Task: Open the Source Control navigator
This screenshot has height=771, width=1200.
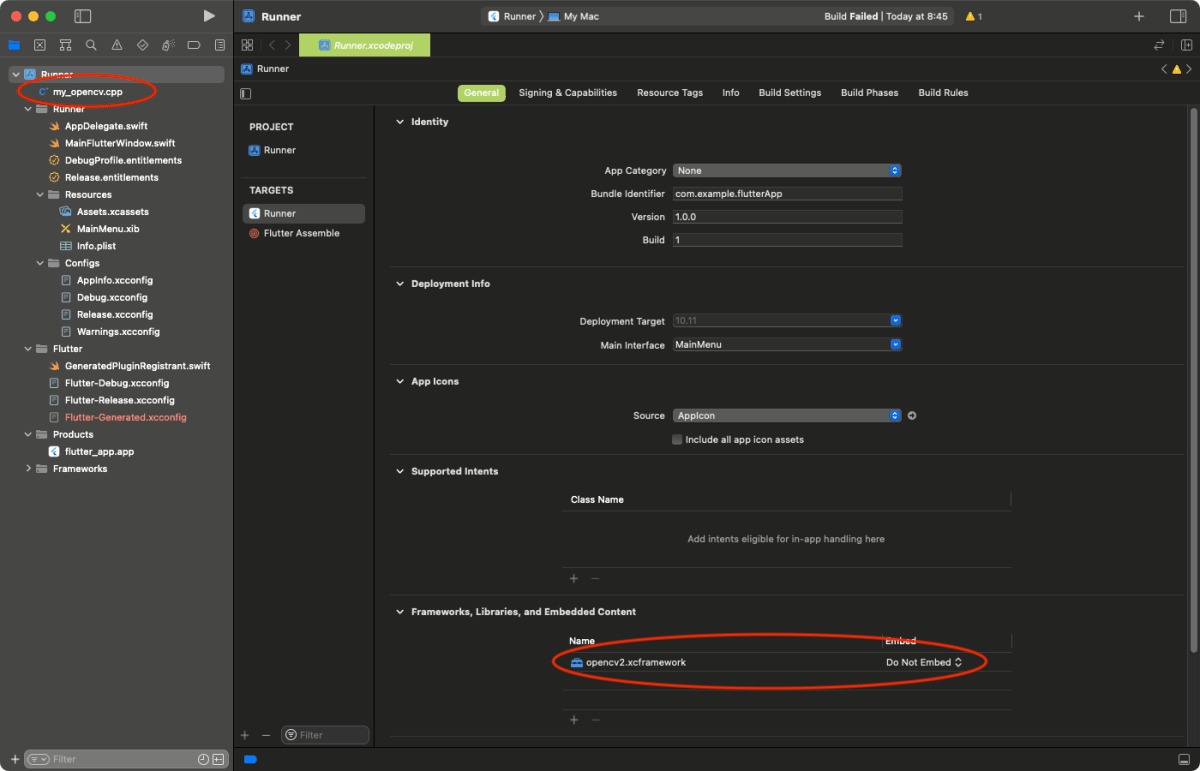Action: click(x=40, y=45)
